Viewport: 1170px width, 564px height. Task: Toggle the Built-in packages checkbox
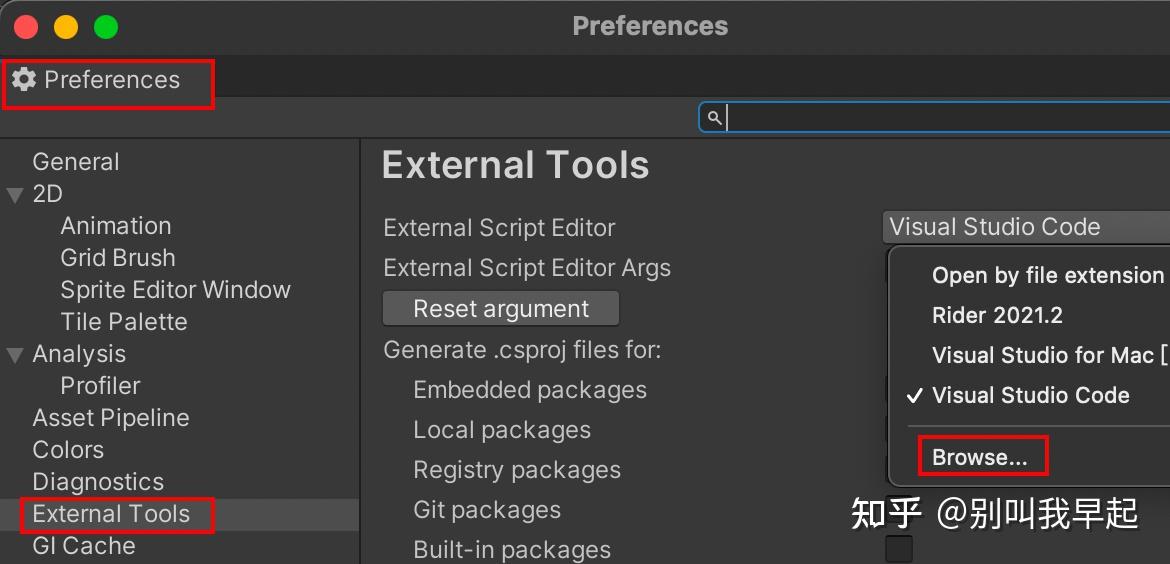pyautogui.click(x=899, y=549)
